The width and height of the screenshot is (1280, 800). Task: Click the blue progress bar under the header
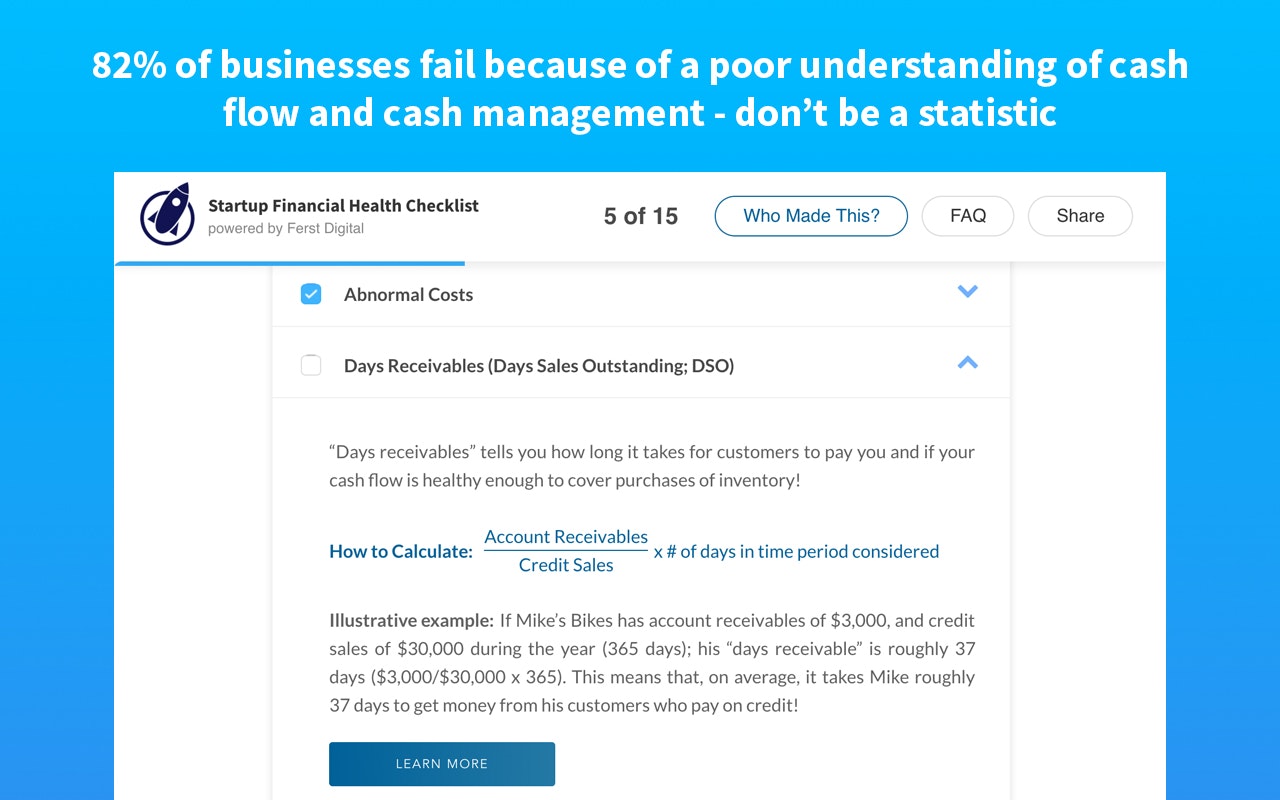[x=290, y=263]
